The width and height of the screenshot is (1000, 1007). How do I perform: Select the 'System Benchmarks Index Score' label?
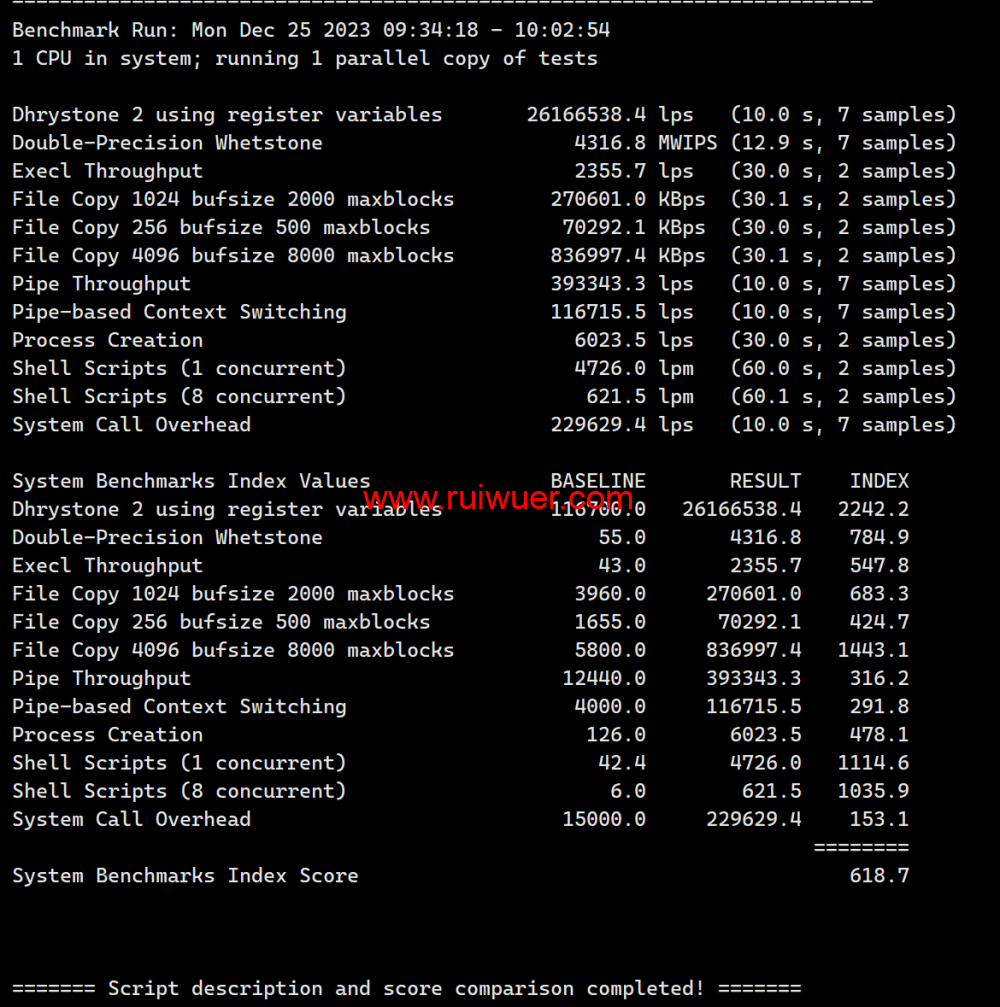(185, 876)
